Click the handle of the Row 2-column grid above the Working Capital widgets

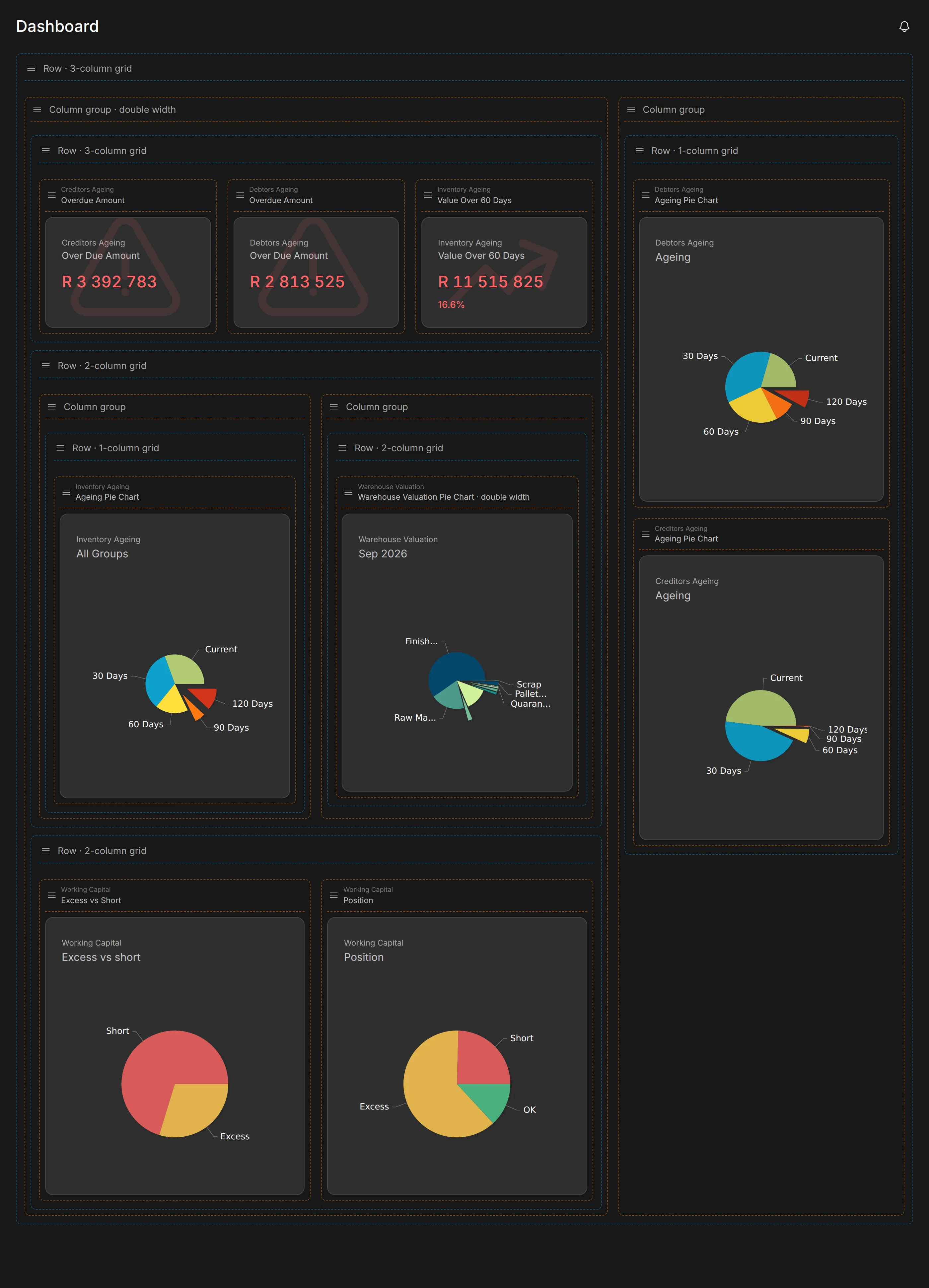[x=45, y=851]
